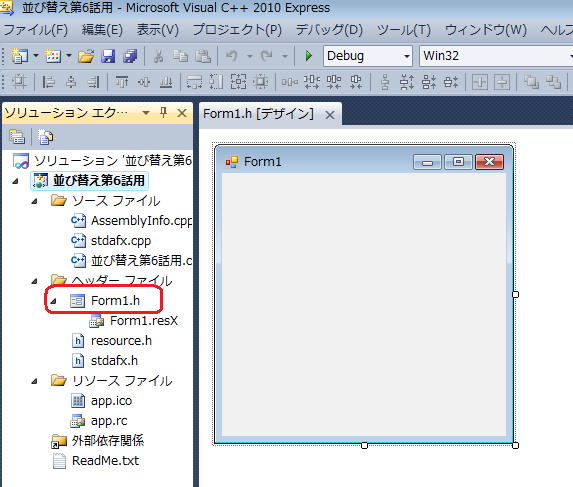573x487 pixels.
Task: Click the Align Tops layout icon
Action: pyautogui.click(x=122, y=82)
